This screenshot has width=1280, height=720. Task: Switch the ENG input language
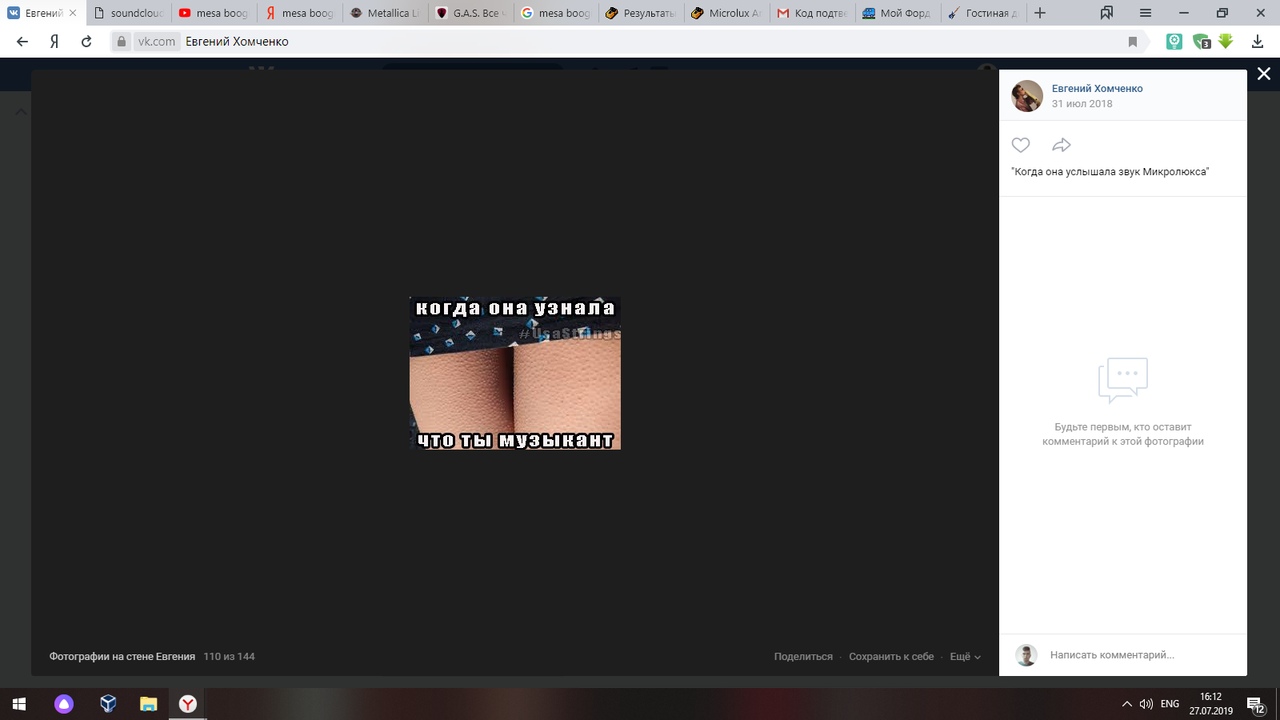click(1170, 704)
